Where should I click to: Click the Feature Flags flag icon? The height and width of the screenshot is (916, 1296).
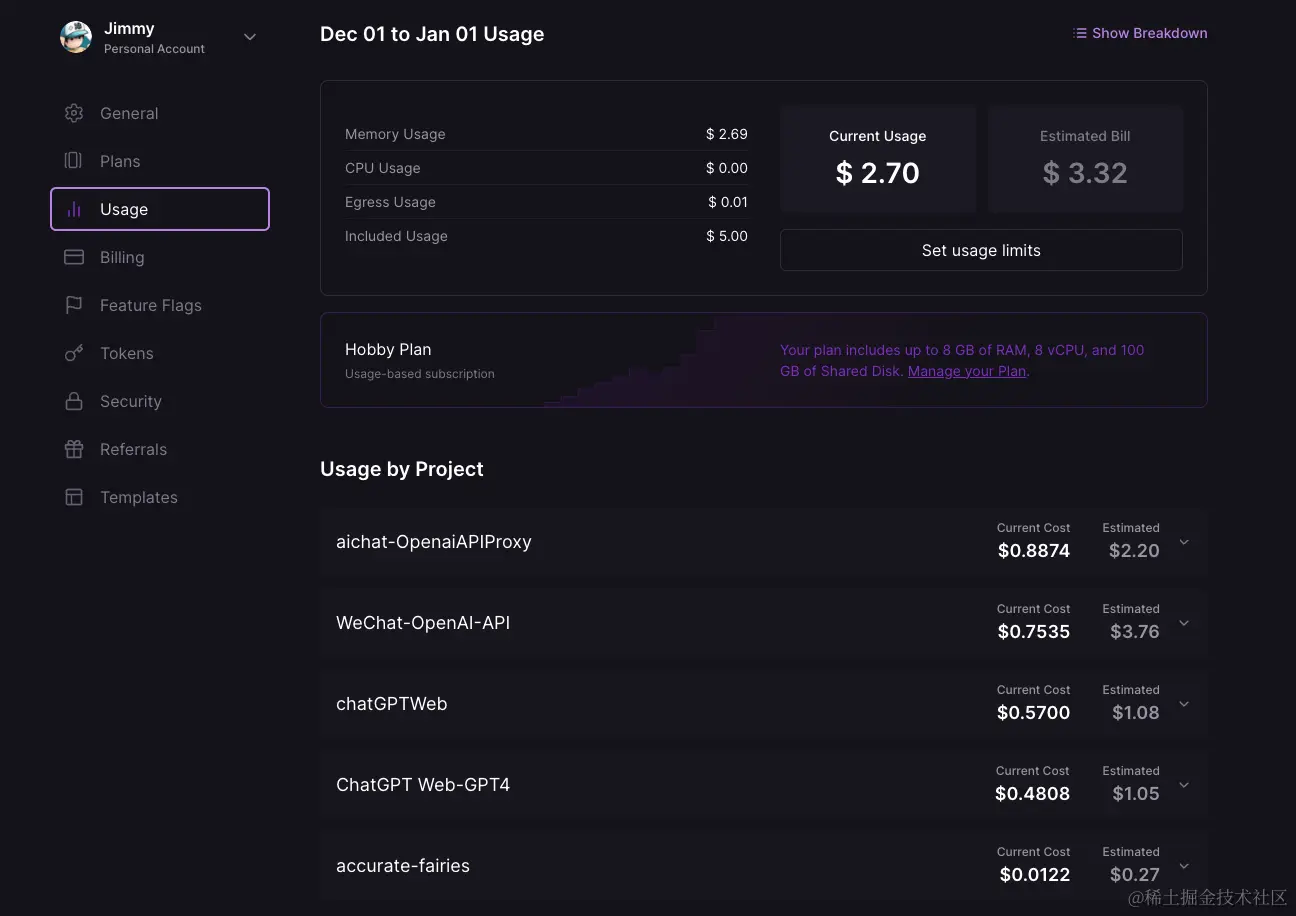tap(74, 305)
